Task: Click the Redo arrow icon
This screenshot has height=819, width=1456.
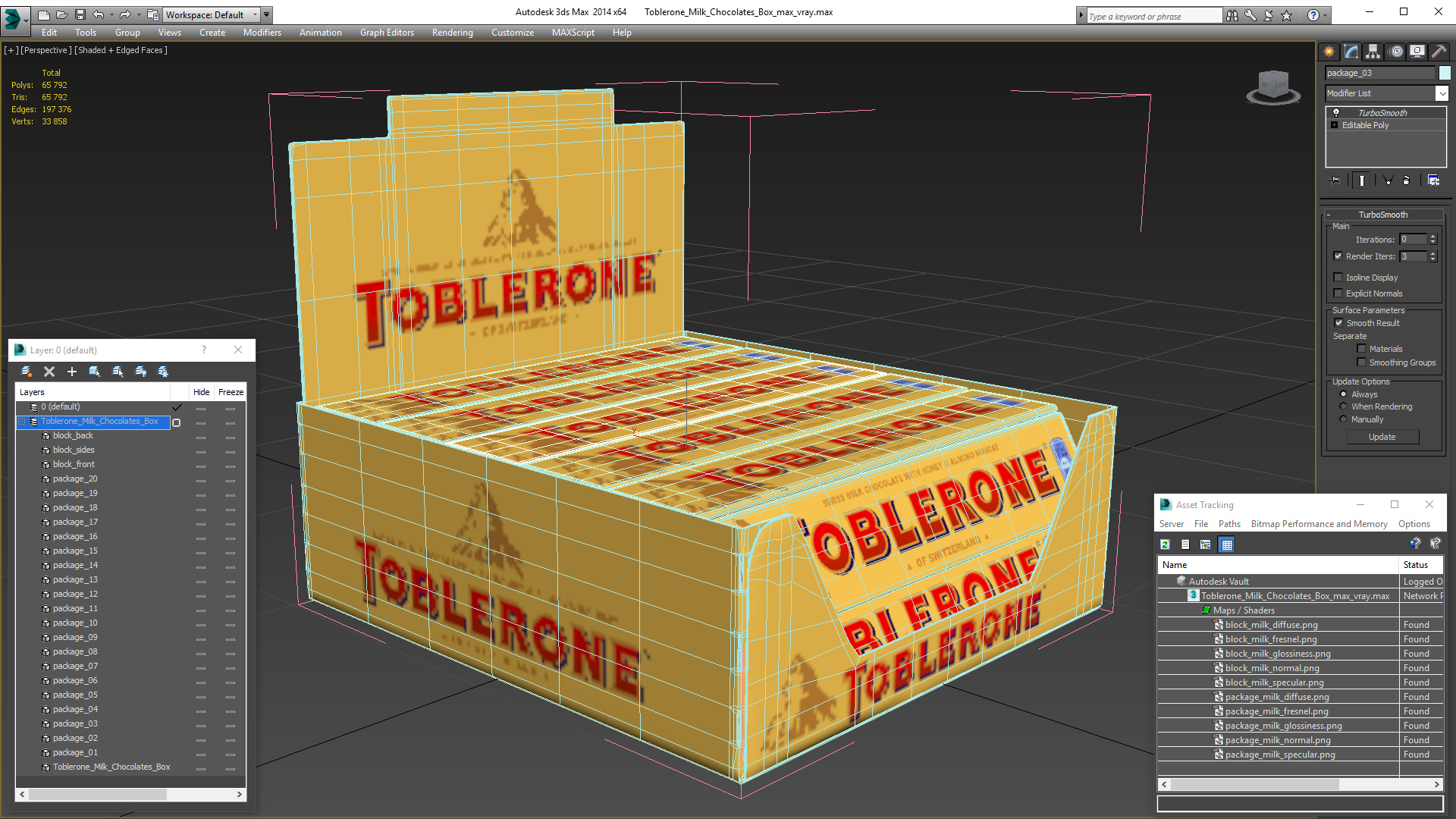Action: coord(125,14)
